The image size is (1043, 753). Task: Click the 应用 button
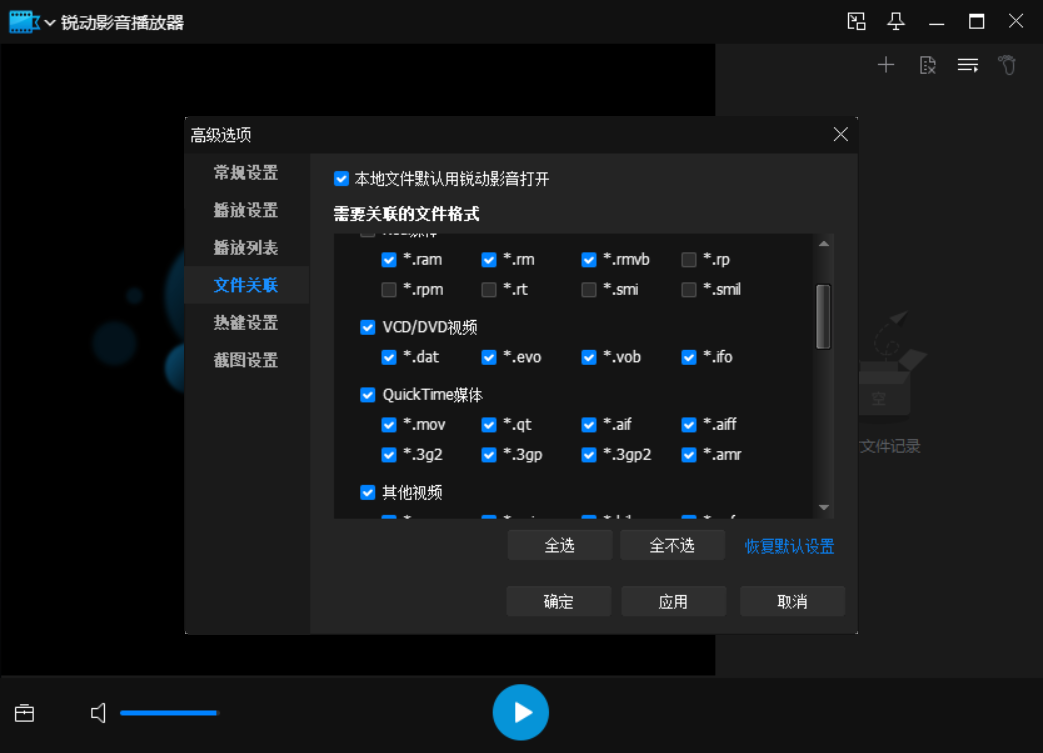coord(673,601)
